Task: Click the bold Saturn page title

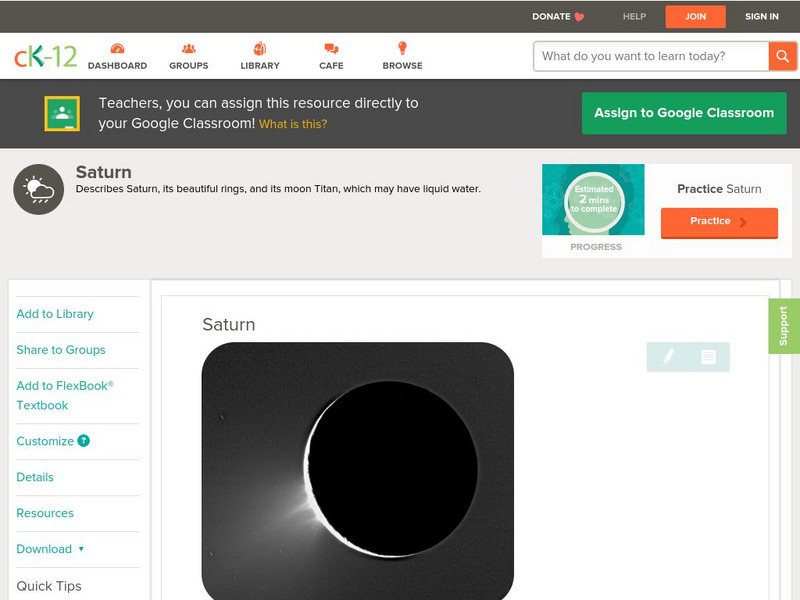Action: (104, 172)
